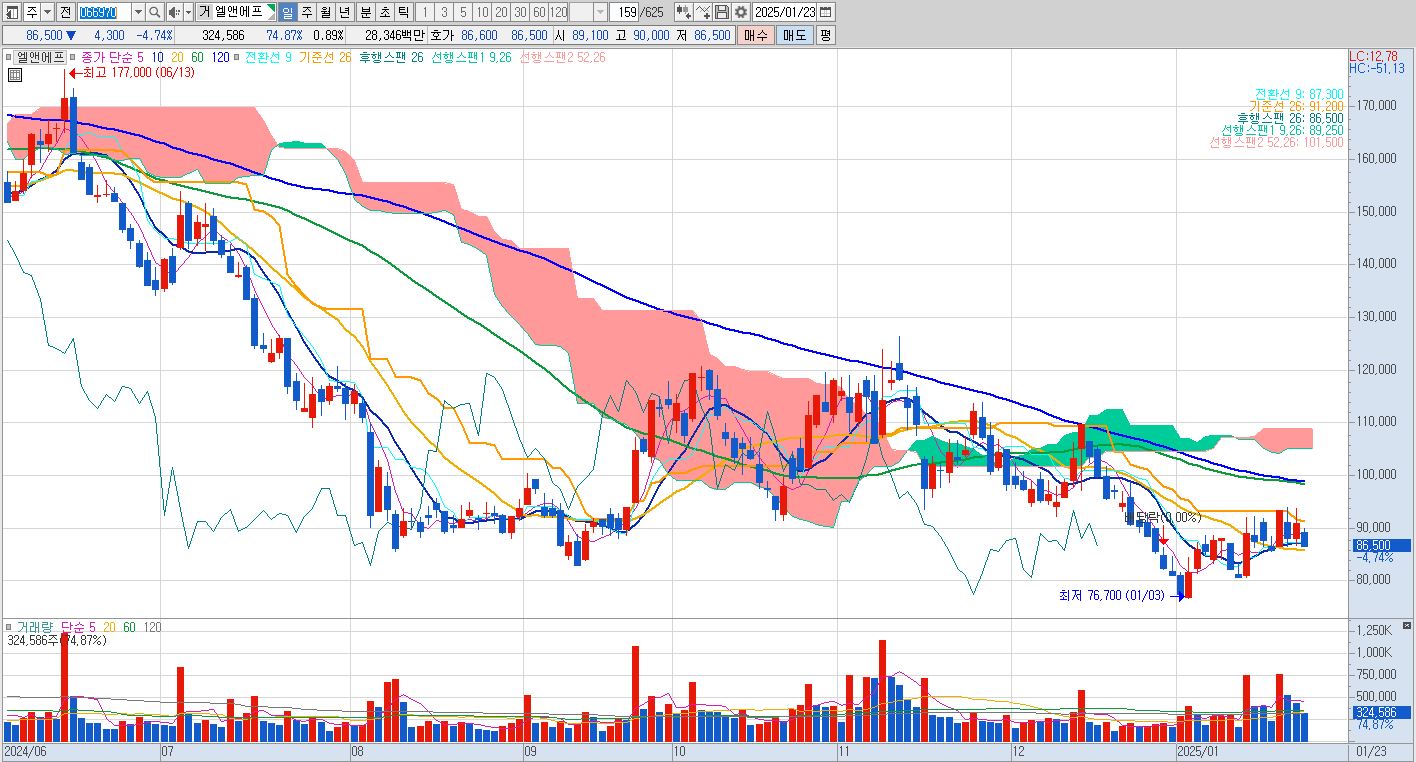Expand the 주 type dropdown arrow
Image resolution: width=1416 pixels, height=762 pixels.
[x=47, y=12]
